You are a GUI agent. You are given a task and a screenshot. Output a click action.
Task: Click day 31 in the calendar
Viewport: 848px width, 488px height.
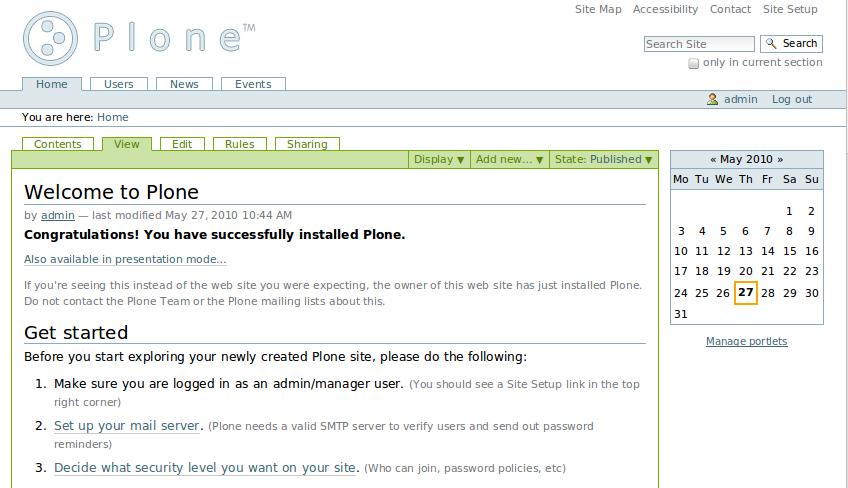coord(681,314)
